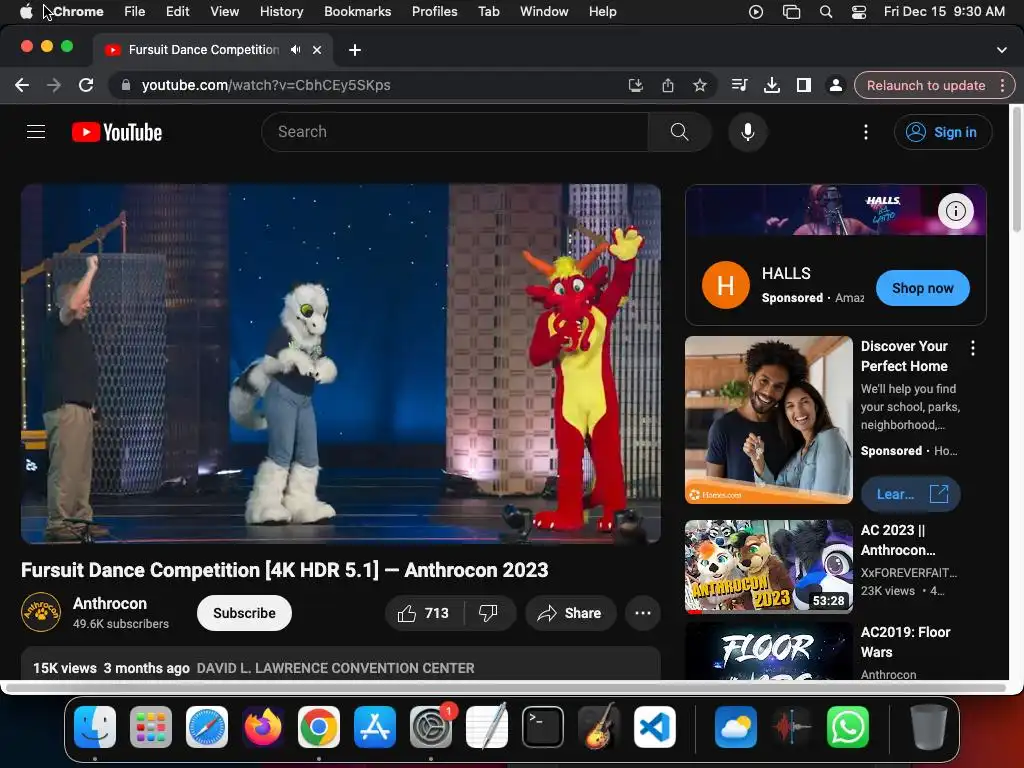Mute tab via speaker icon

[x=296, y=50]
